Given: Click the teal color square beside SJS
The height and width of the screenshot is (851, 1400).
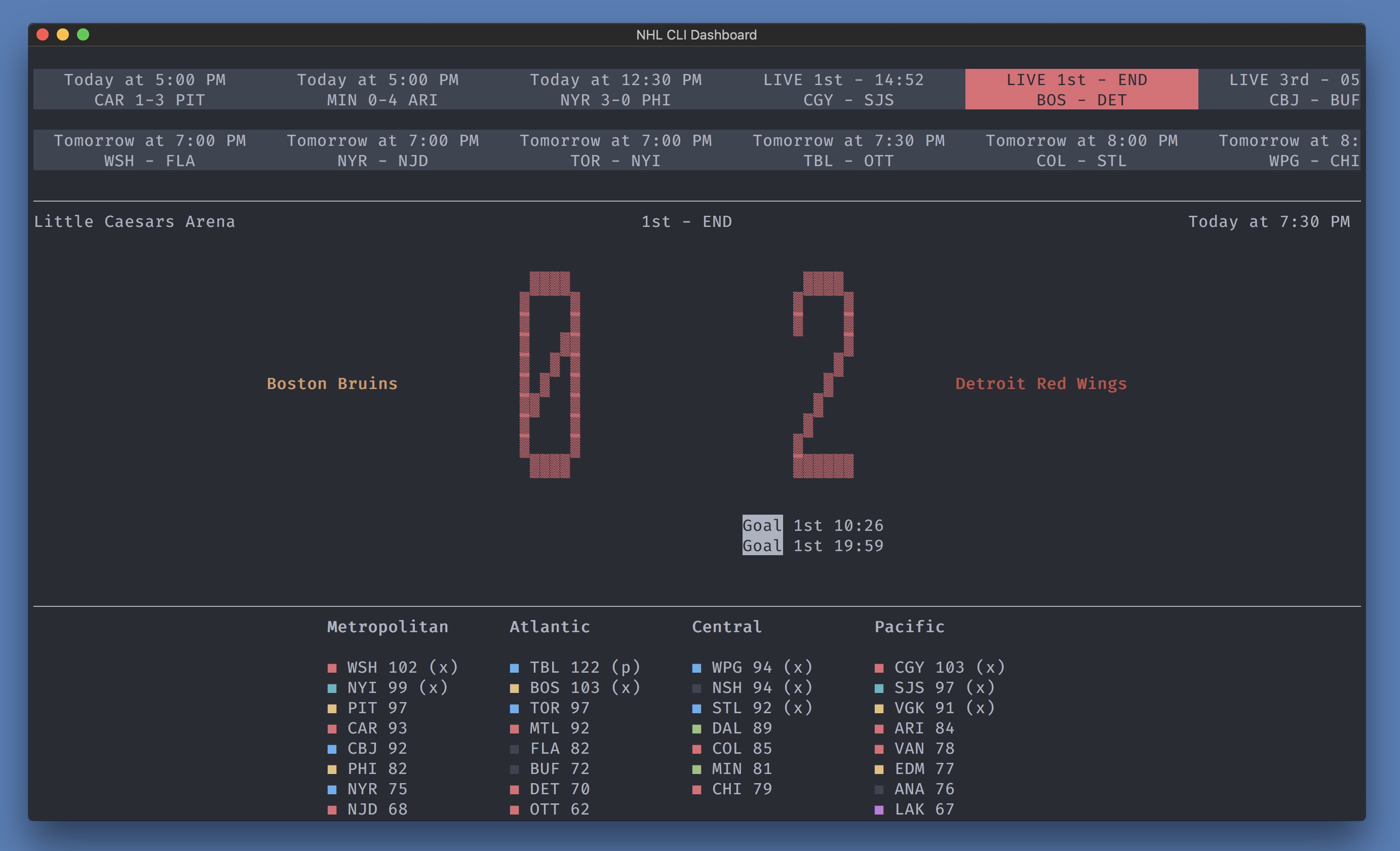Looking at the screenshot, I should click(879, 688).
